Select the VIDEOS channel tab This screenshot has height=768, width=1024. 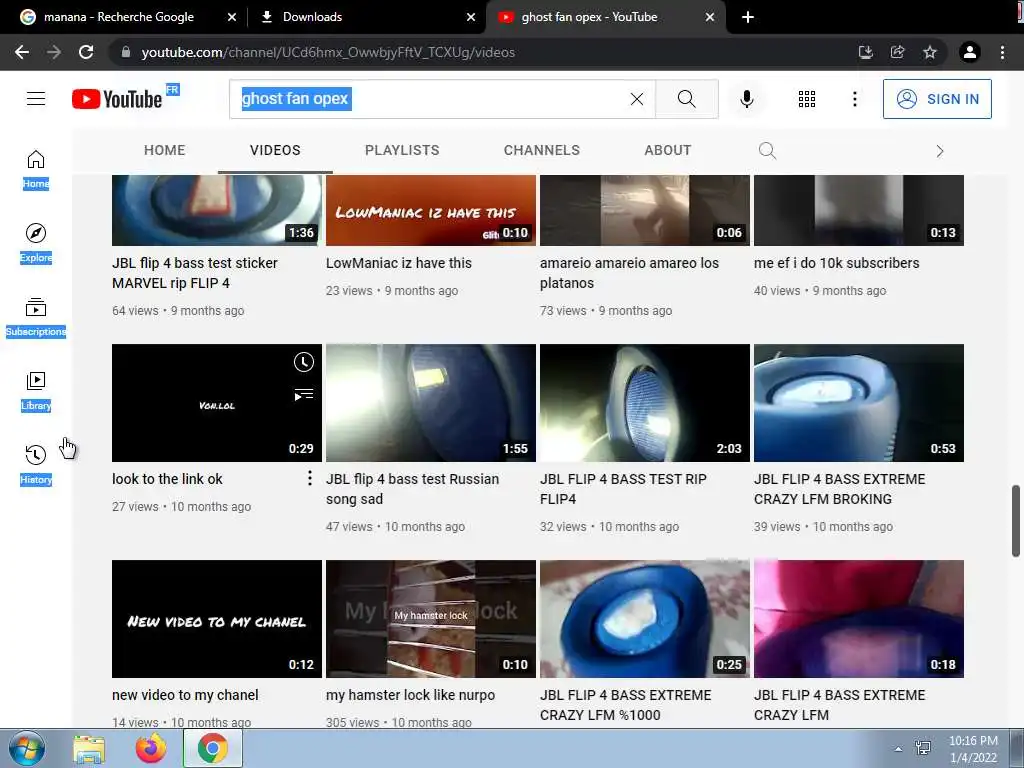pyautogui.click(x=275, y=150)
